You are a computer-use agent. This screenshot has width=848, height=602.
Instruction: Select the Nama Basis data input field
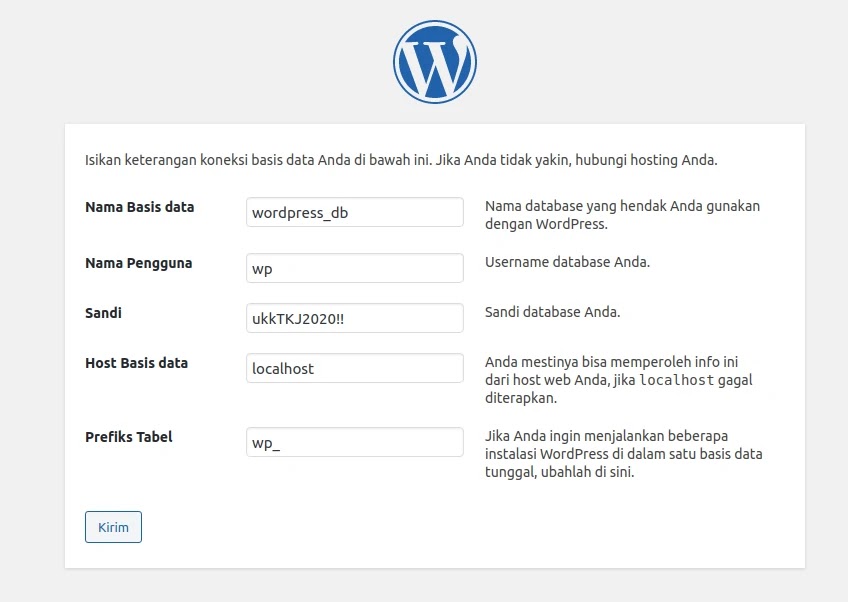click(x=354, y=212)
